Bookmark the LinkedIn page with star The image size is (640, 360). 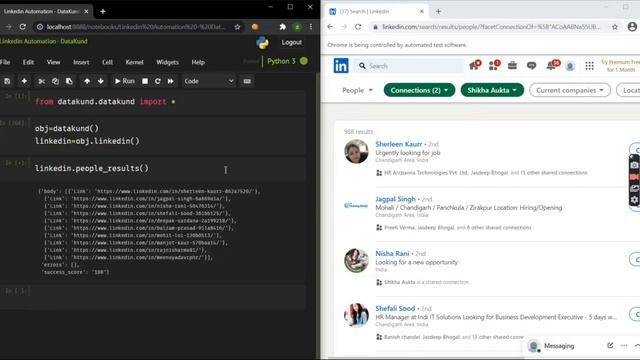click(x=615, y=27)
